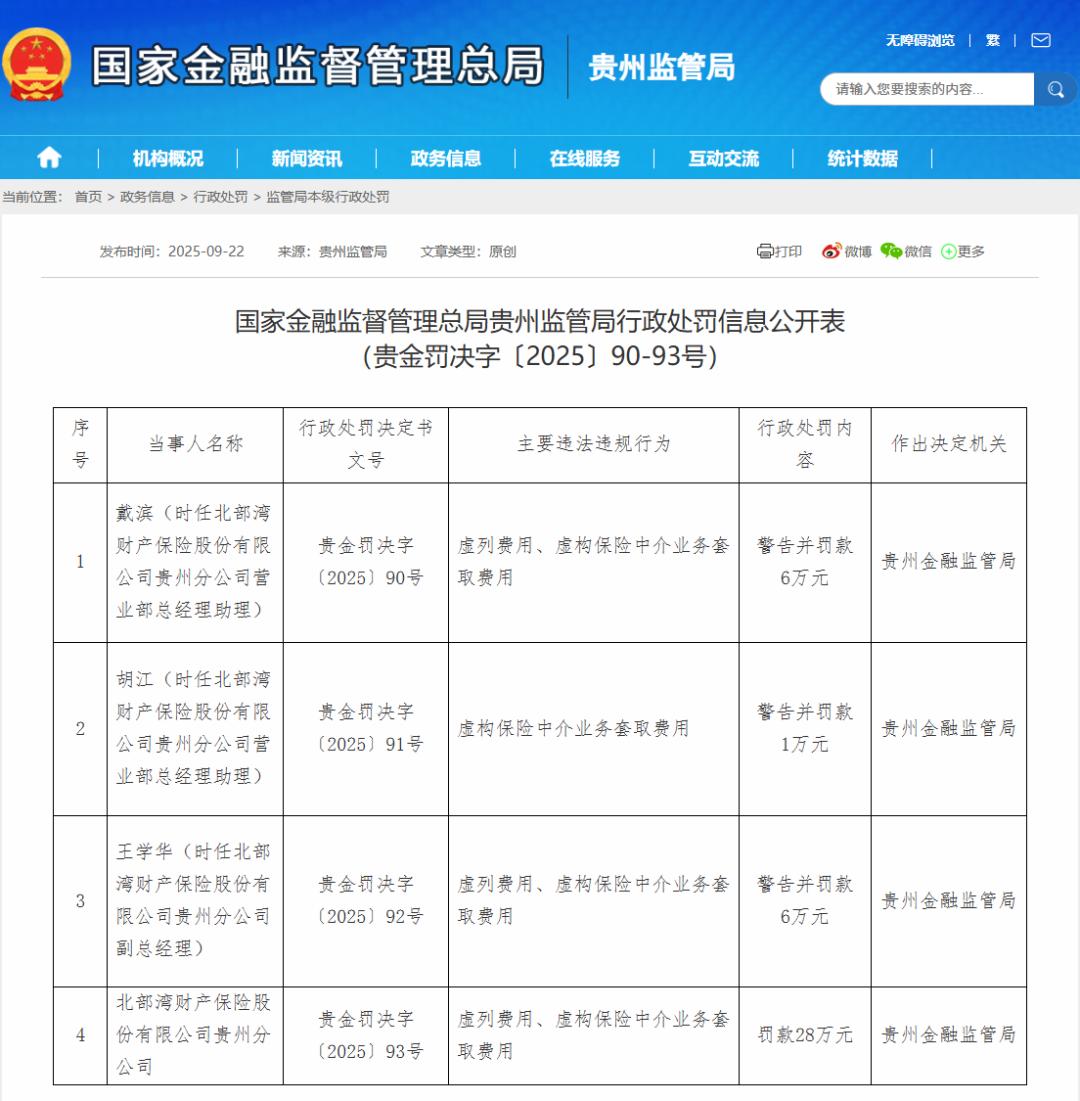Open the 机构概况 menu
Screen dimensions: 1080x1101
click(x=168, y=158)
